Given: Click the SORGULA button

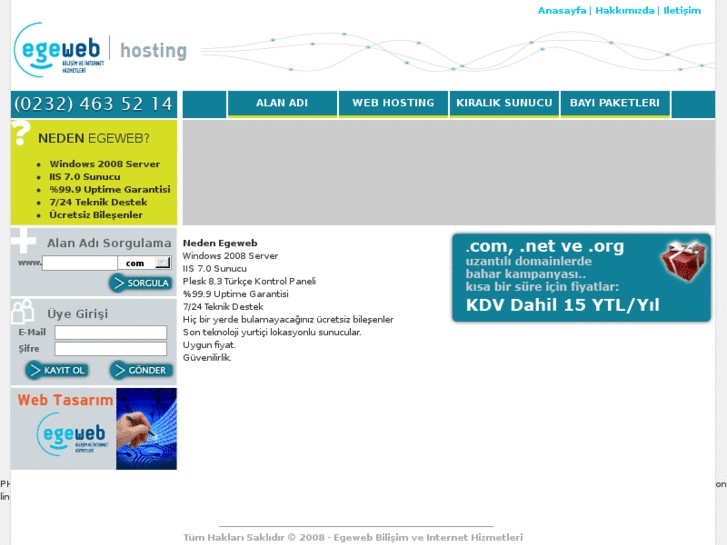Looking at the screenshot, I should 140,283.
